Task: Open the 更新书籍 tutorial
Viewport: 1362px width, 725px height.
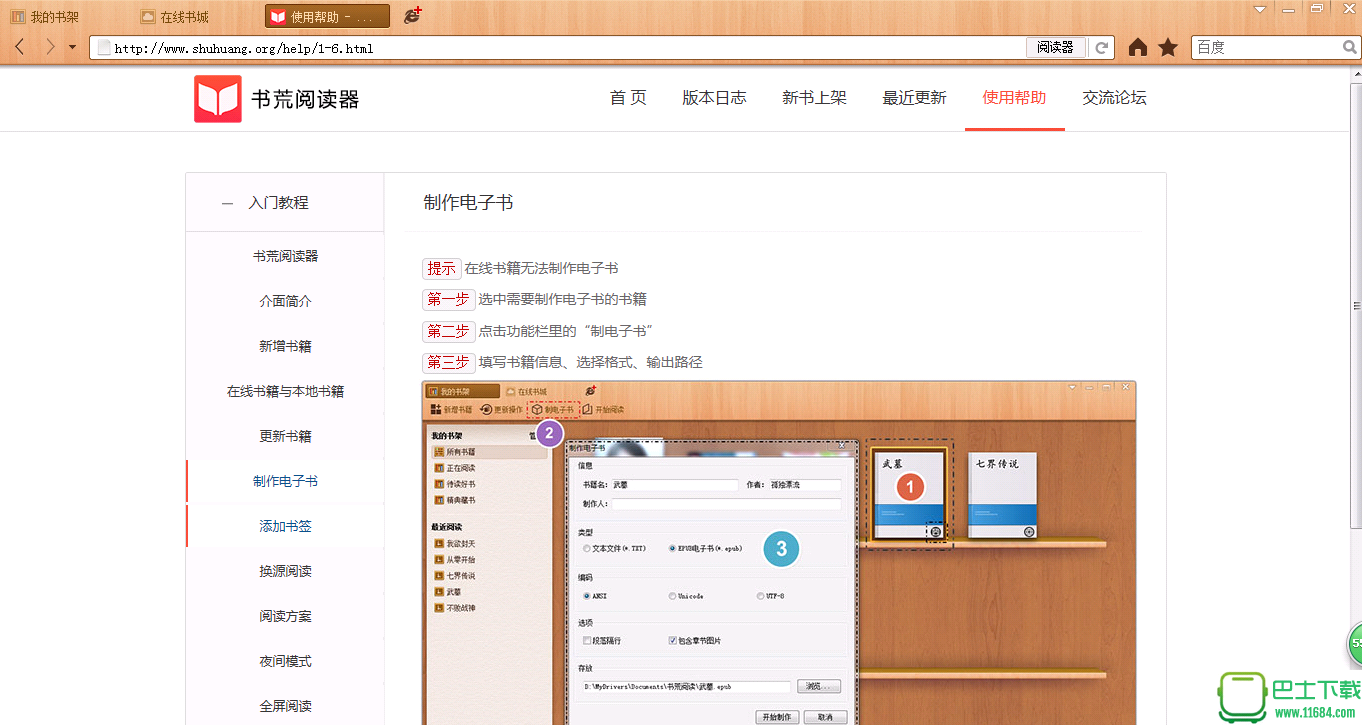Action: click(285, 436)
